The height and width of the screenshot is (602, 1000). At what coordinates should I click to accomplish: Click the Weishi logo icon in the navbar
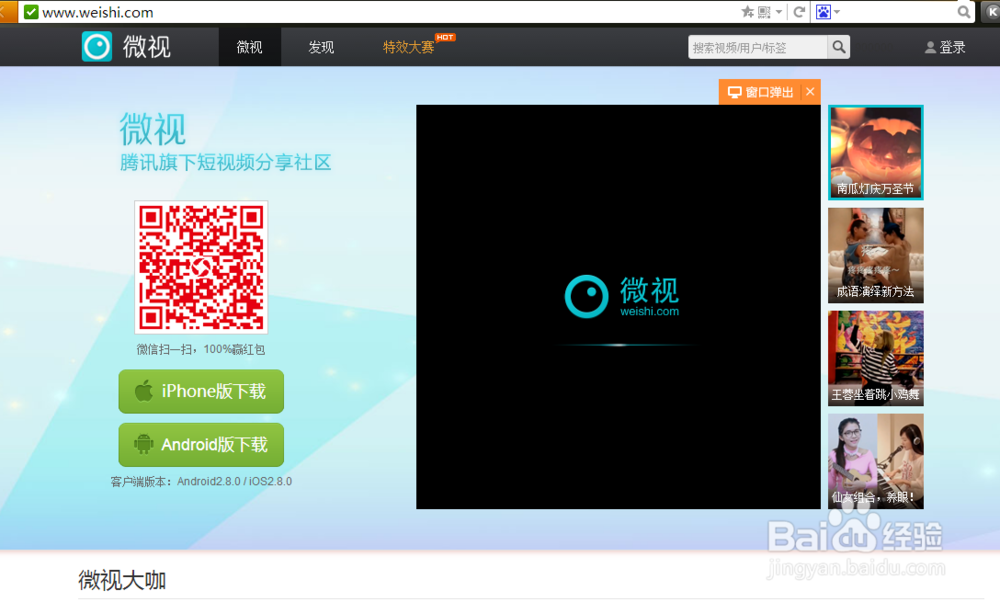point(96,45)
